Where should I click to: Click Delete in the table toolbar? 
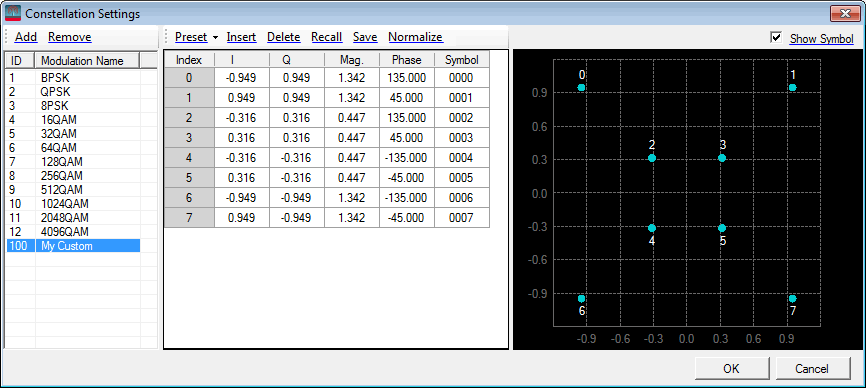283,37
